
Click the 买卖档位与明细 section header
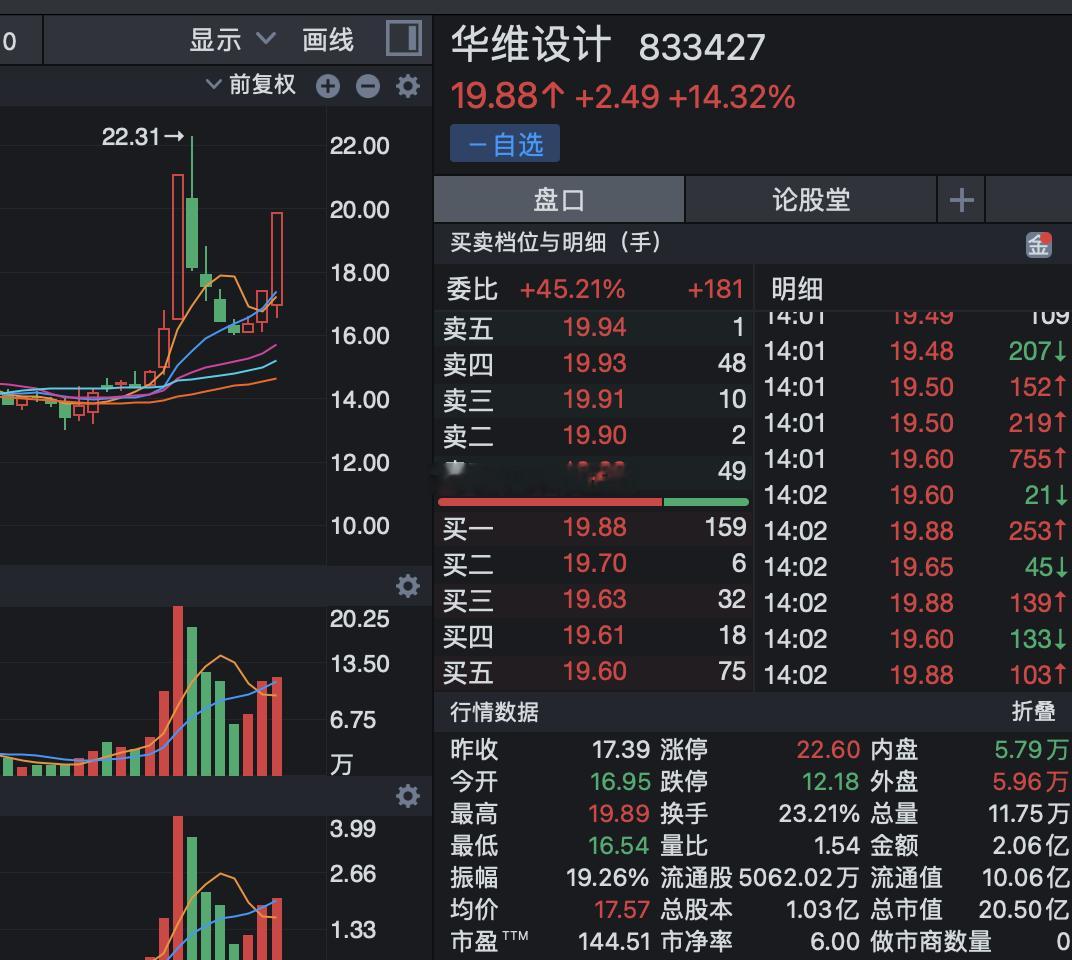tap(555, 243)
